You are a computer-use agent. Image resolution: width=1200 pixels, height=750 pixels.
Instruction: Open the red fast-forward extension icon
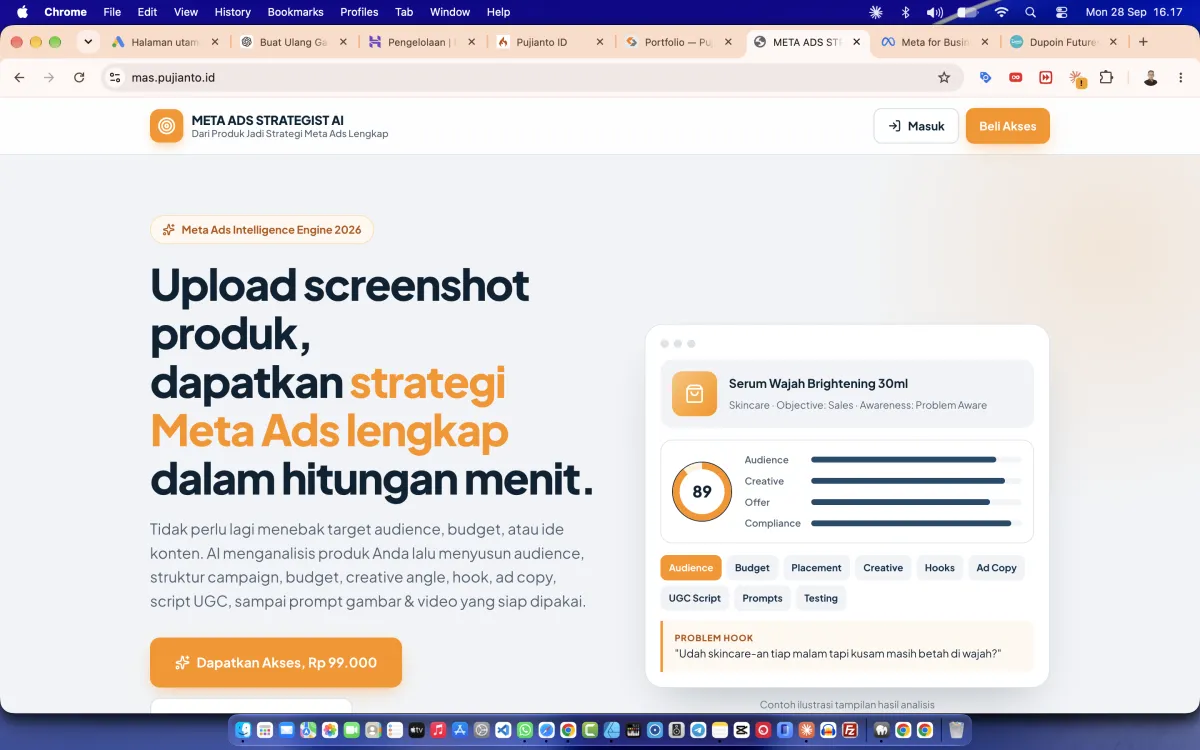click(x=1046, y=77)
